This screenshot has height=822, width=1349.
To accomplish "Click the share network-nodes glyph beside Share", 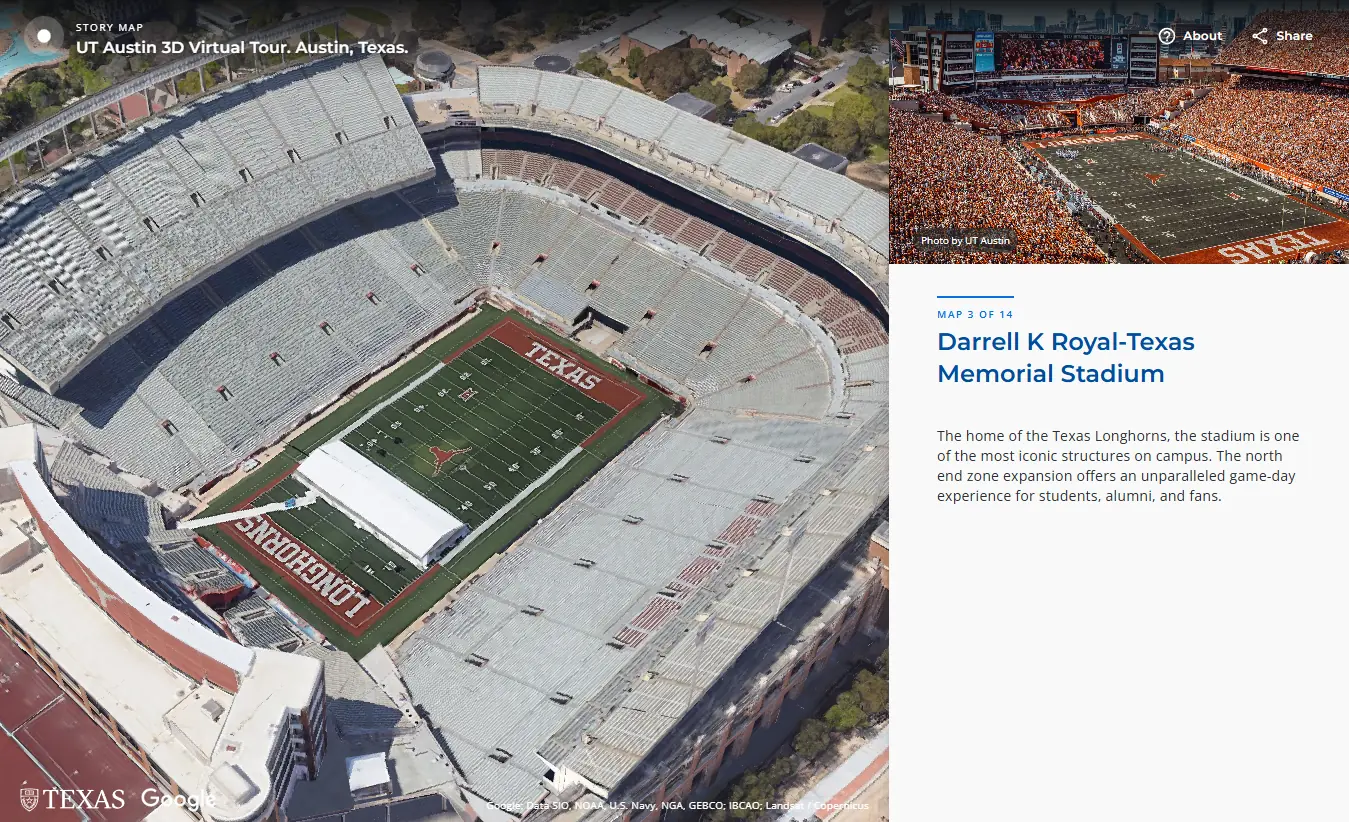I will click(x=1260, y=35).
